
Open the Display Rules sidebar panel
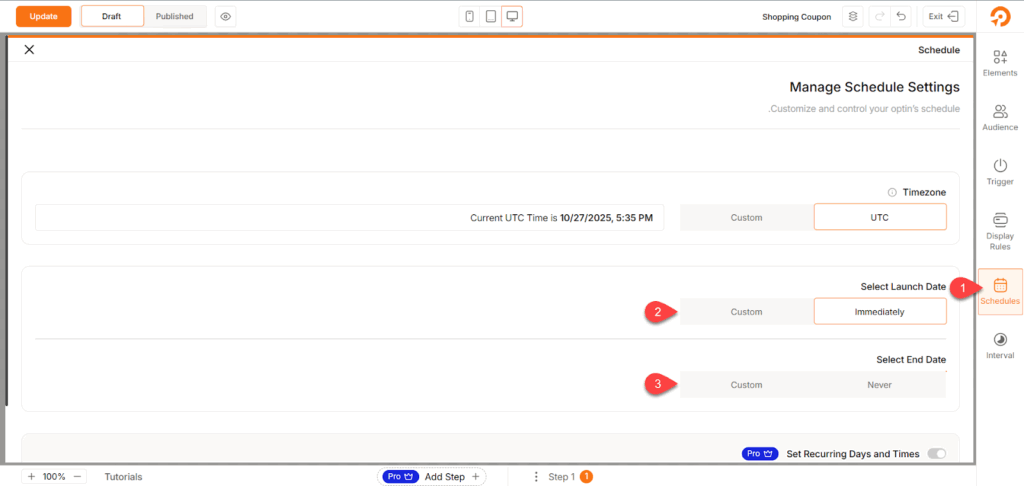(x=1000, y=231)
